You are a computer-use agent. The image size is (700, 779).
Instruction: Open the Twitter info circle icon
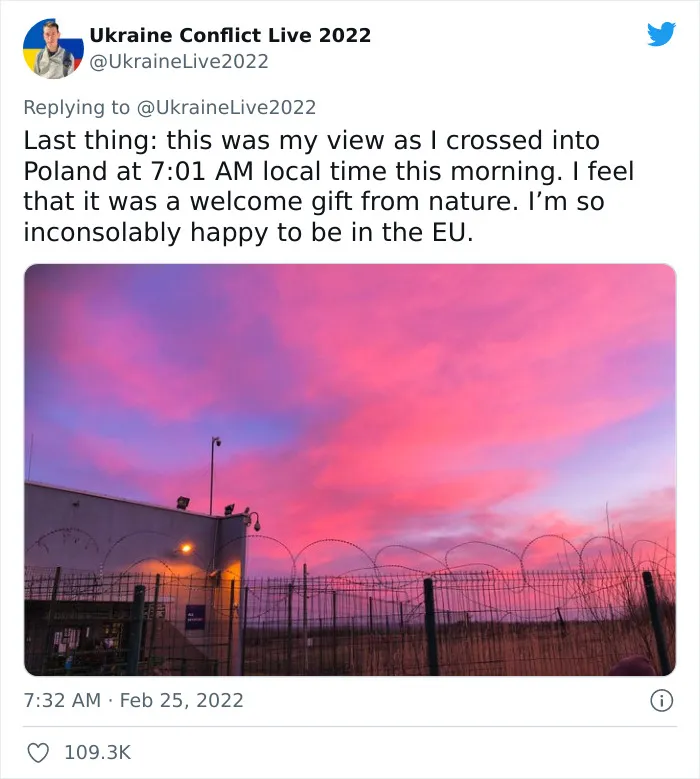661,701
